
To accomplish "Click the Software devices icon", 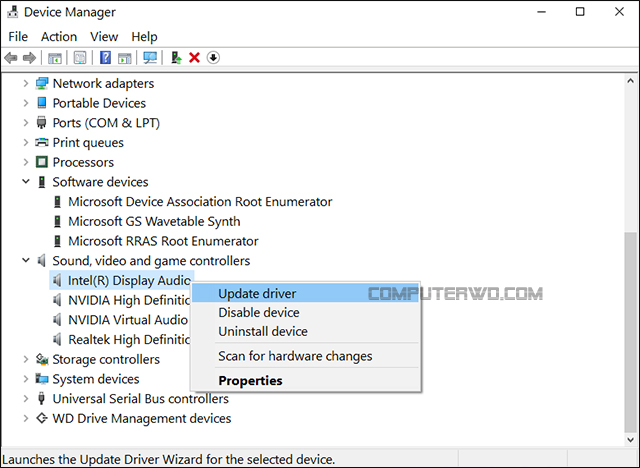I will tap(42, 182).
